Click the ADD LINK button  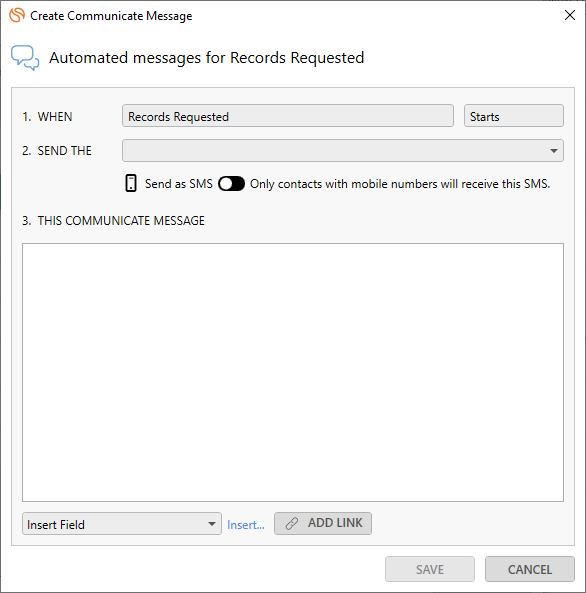point(323,523)
